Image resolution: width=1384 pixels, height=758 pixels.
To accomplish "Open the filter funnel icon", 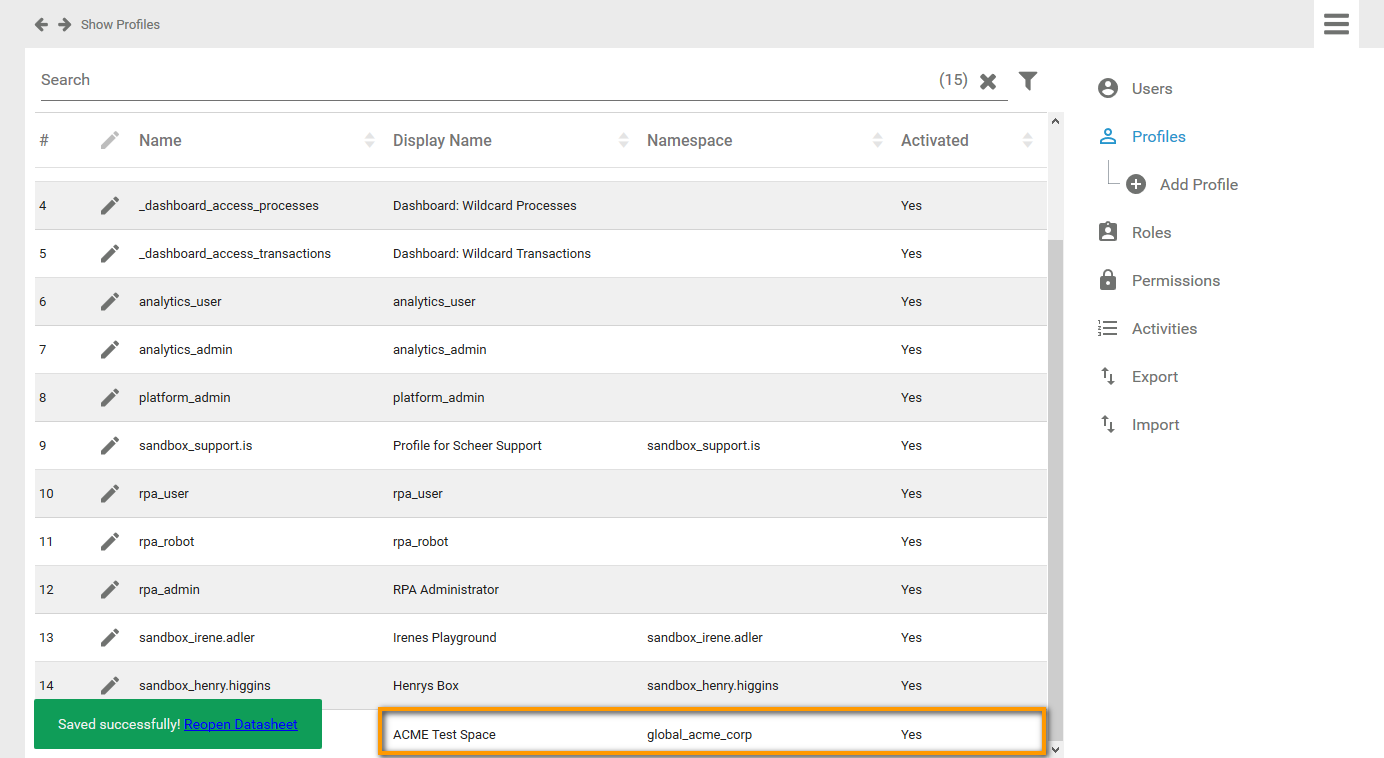I will tap(1027, 81).
